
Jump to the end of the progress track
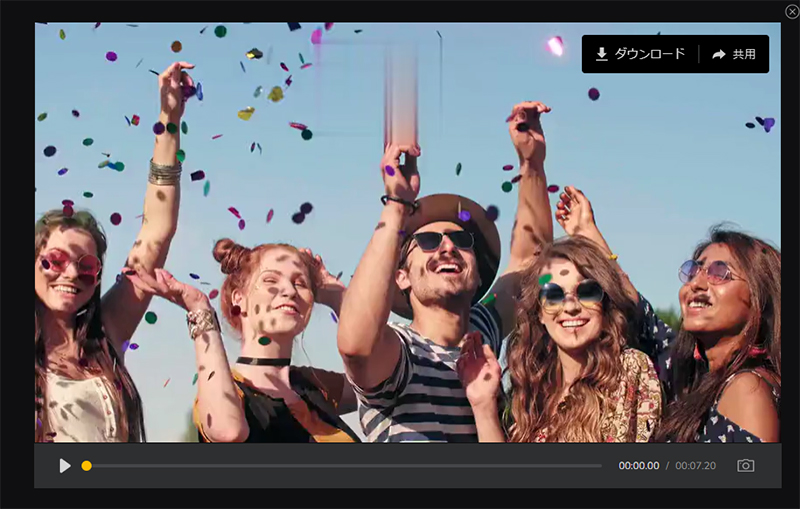pyautogui.click(x=600, y=466)
